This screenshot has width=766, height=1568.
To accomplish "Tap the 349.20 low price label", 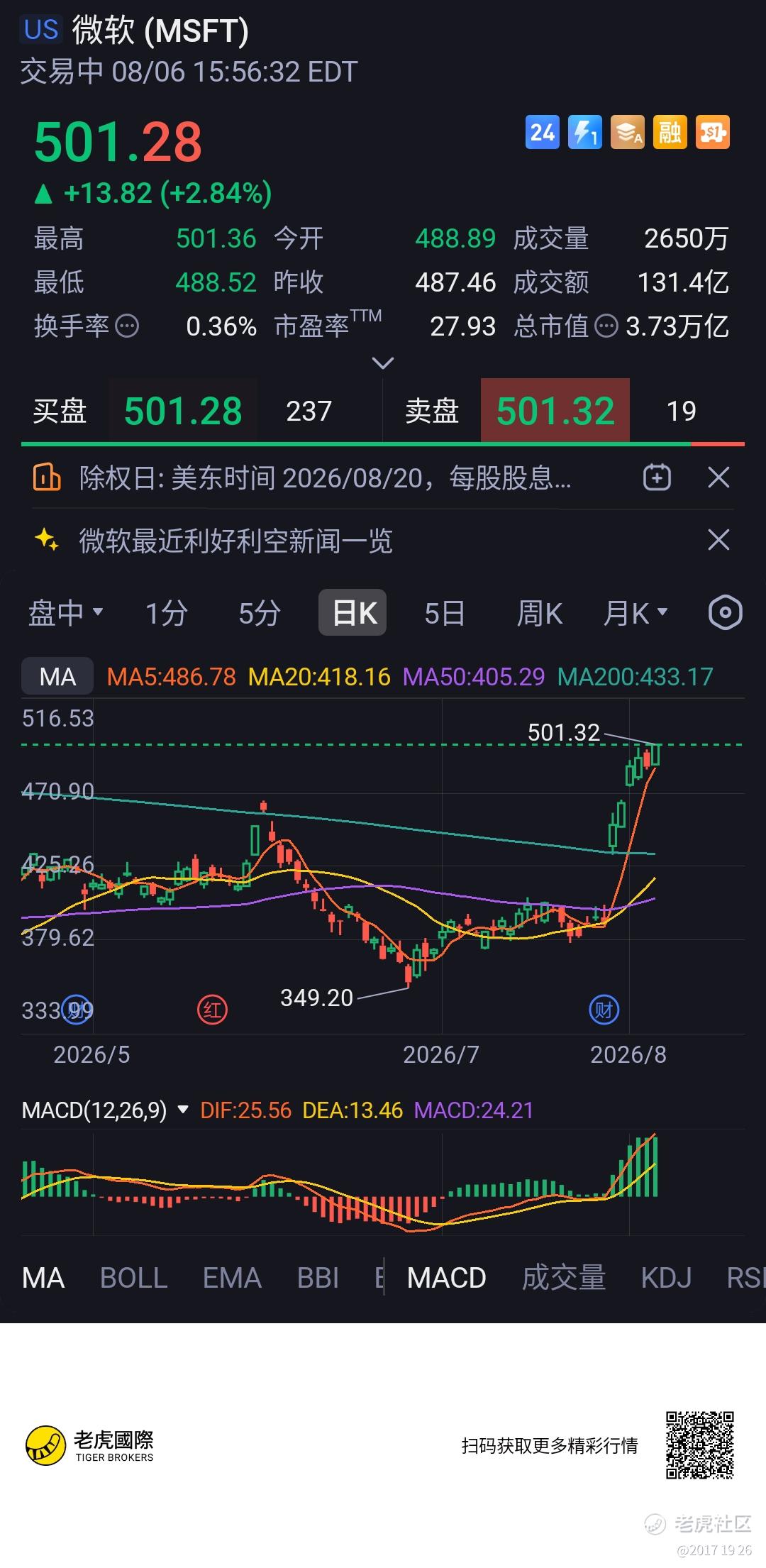I will (x=316, y=998).
